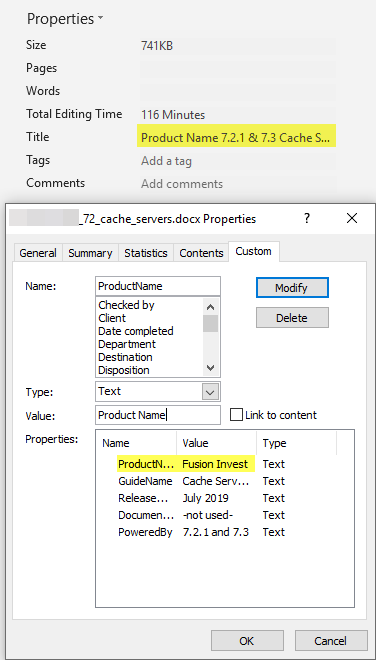This screenshot has height=660, width=376.
Task: Click the OK button
Action: tap(247, 641)
